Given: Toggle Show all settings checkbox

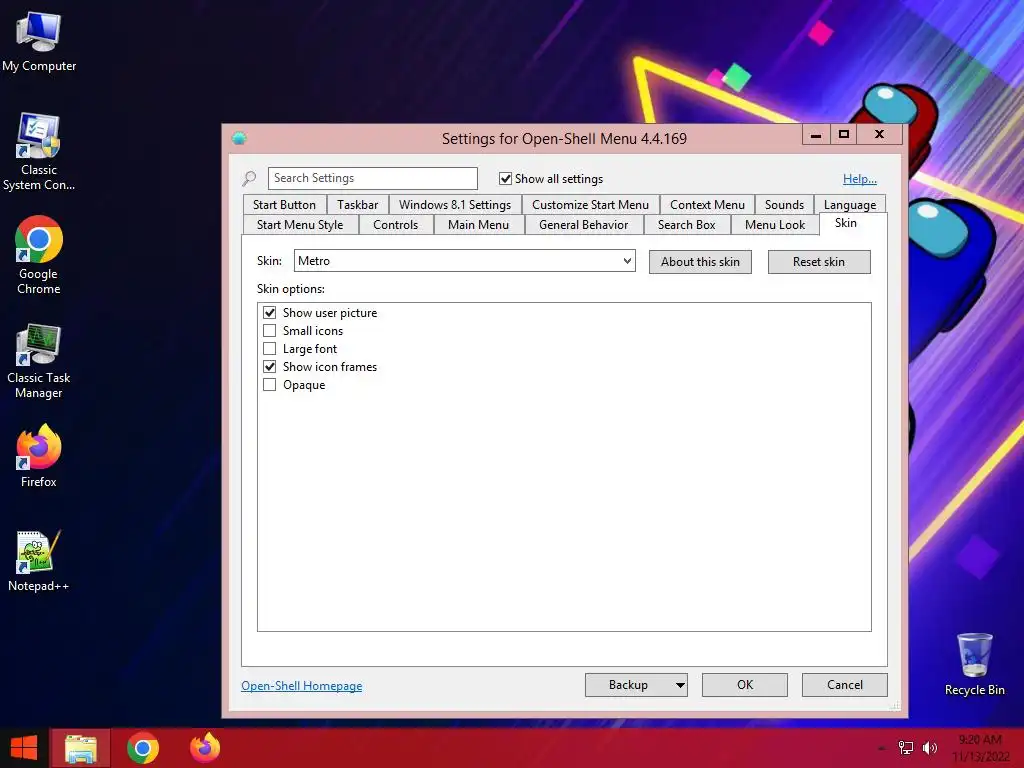Looking at the screenshot, I should pos(505,178).
